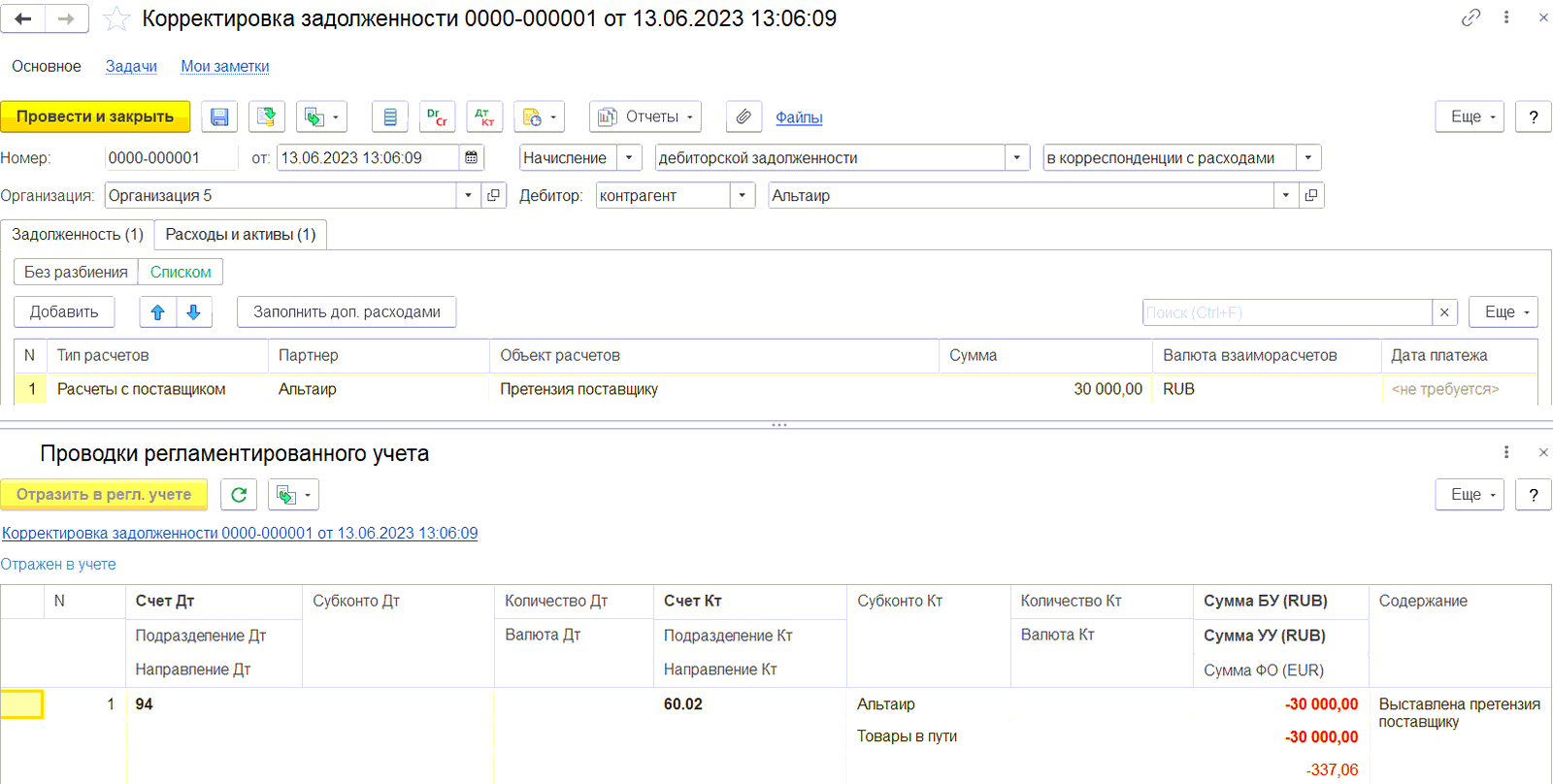This screenshot has height=784, width=1553.
Task: Click the Дт/Кт regulated postings icon
Action: (484, 117)
